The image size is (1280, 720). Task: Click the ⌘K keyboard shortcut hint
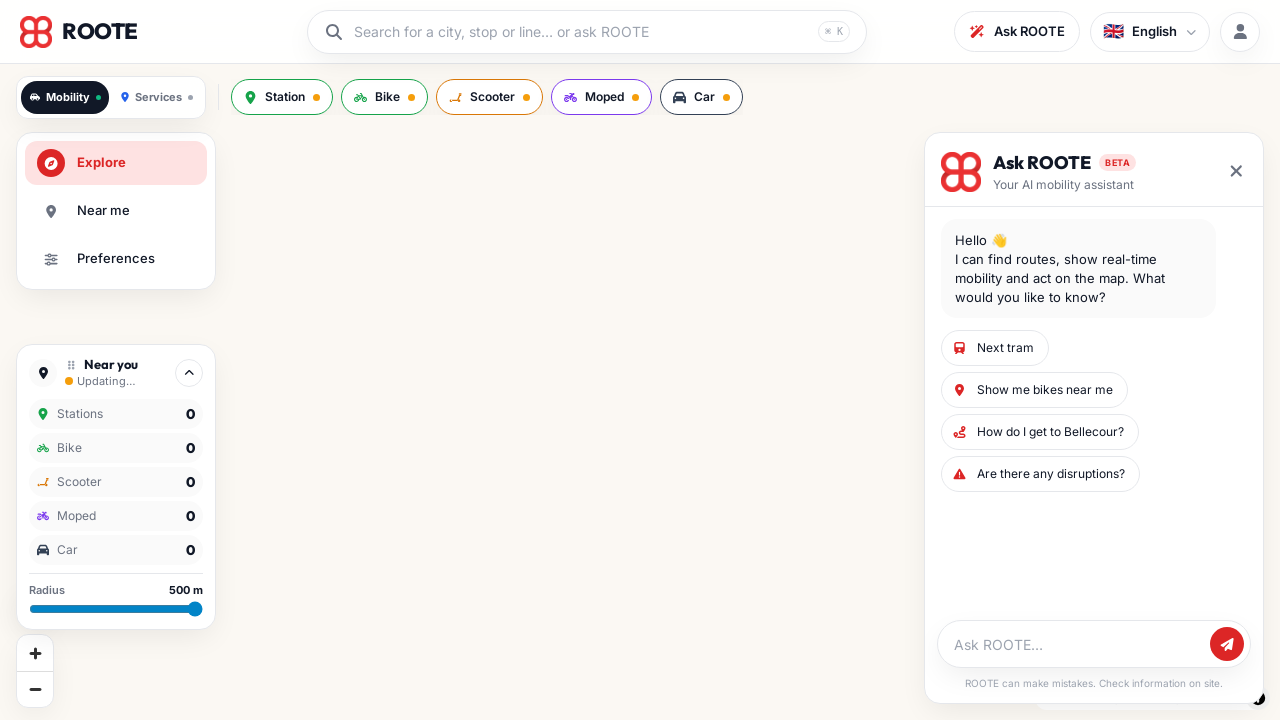point(834,32)
